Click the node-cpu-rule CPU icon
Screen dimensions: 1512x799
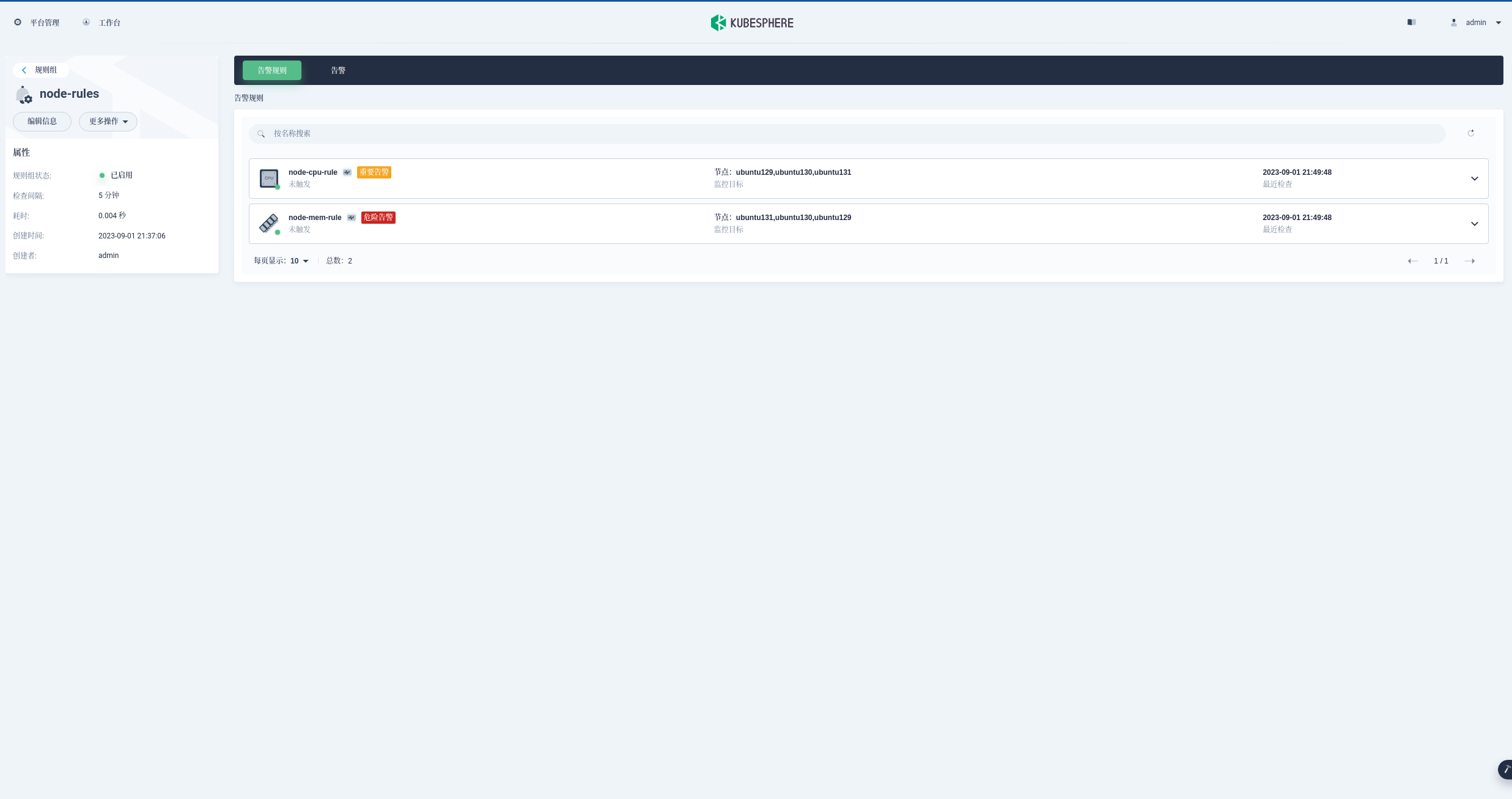(269, 179)
